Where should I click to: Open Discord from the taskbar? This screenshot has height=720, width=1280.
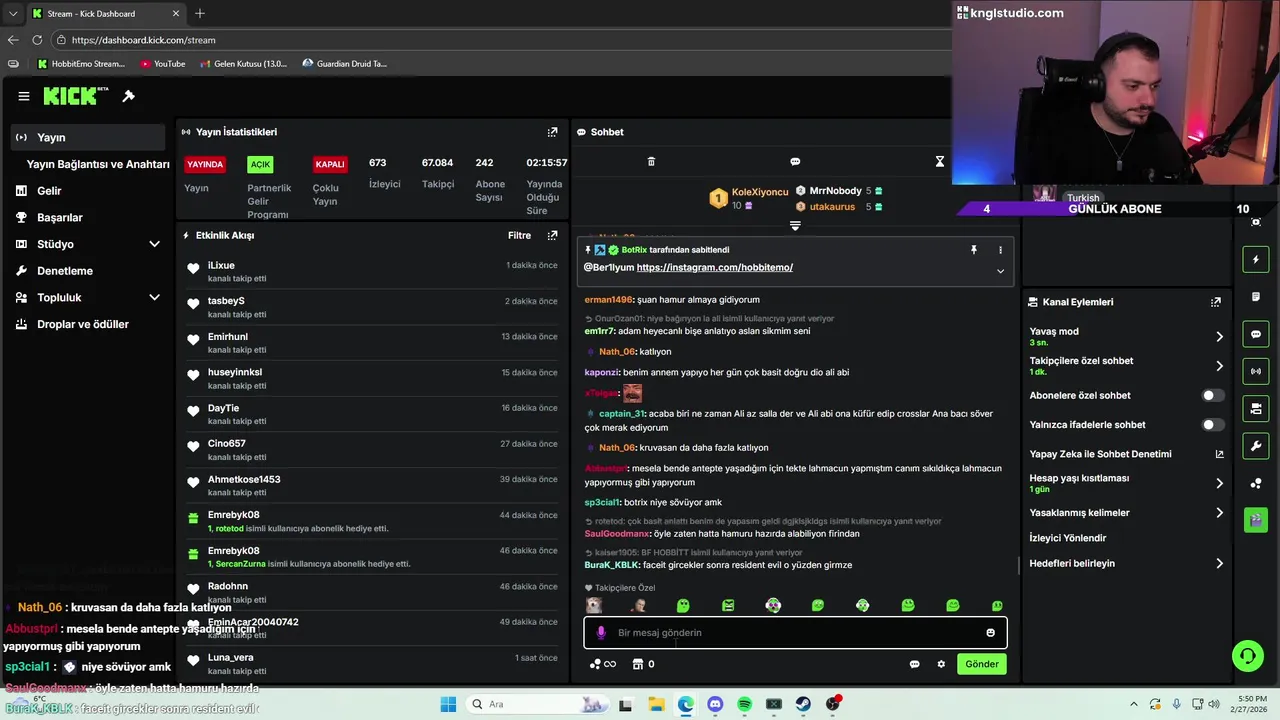pos(715,704)
